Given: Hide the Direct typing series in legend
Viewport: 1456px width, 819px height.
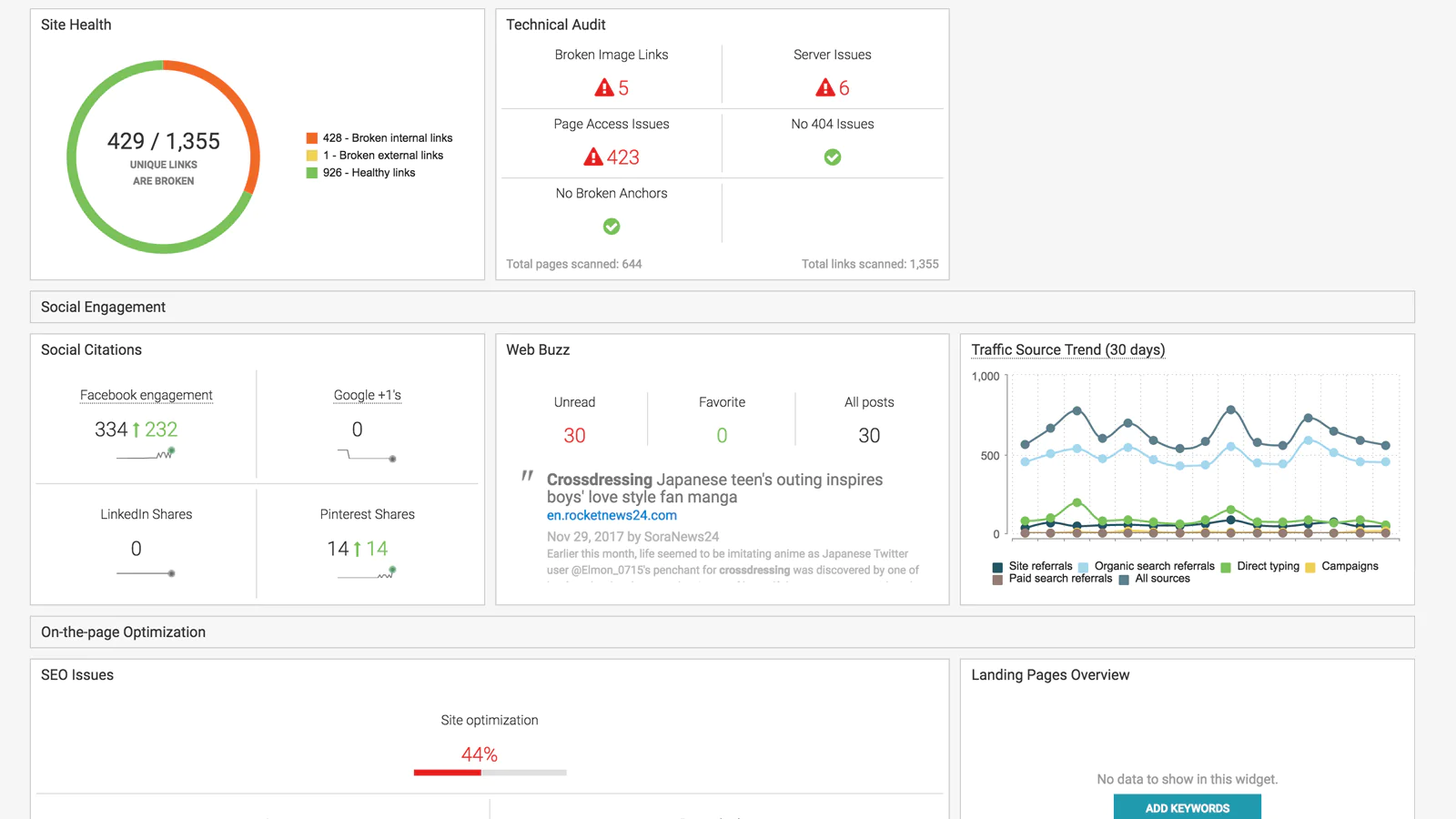Looking at the screenshot, I should tap(1259, 566).
